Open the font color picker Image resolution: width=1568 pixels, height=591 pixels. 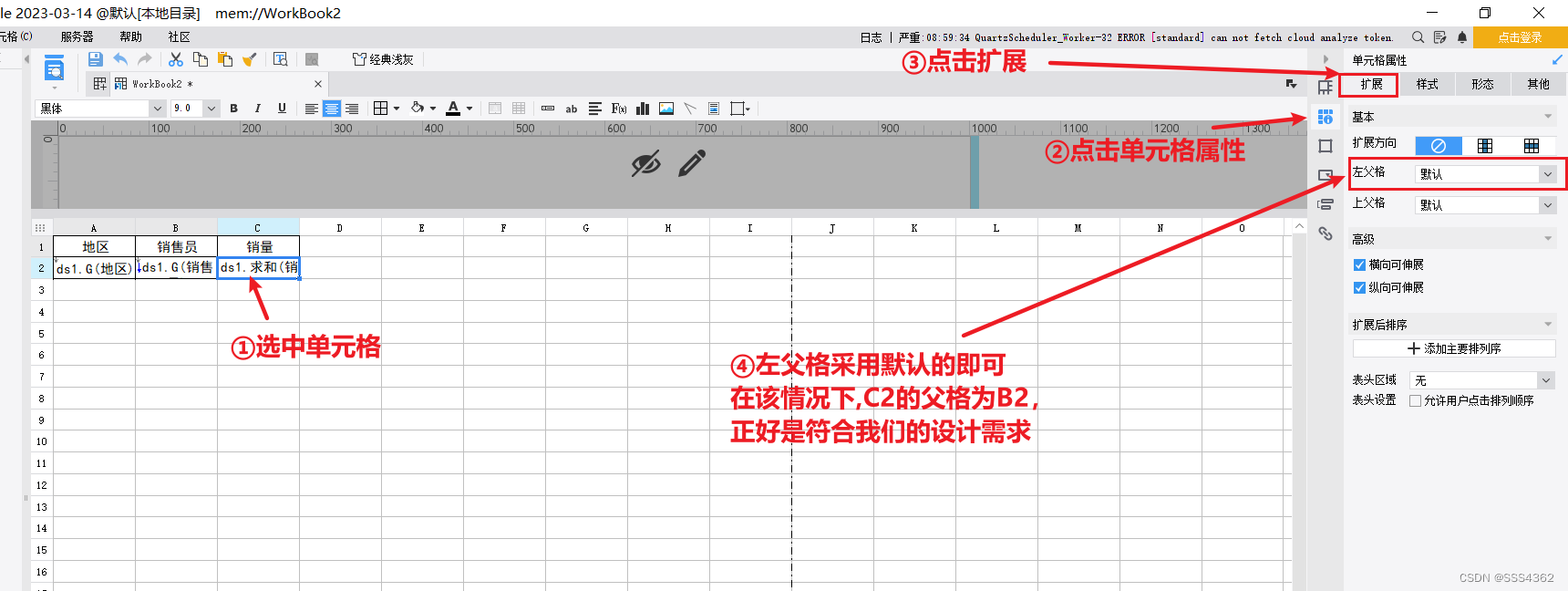coord(453,109)
